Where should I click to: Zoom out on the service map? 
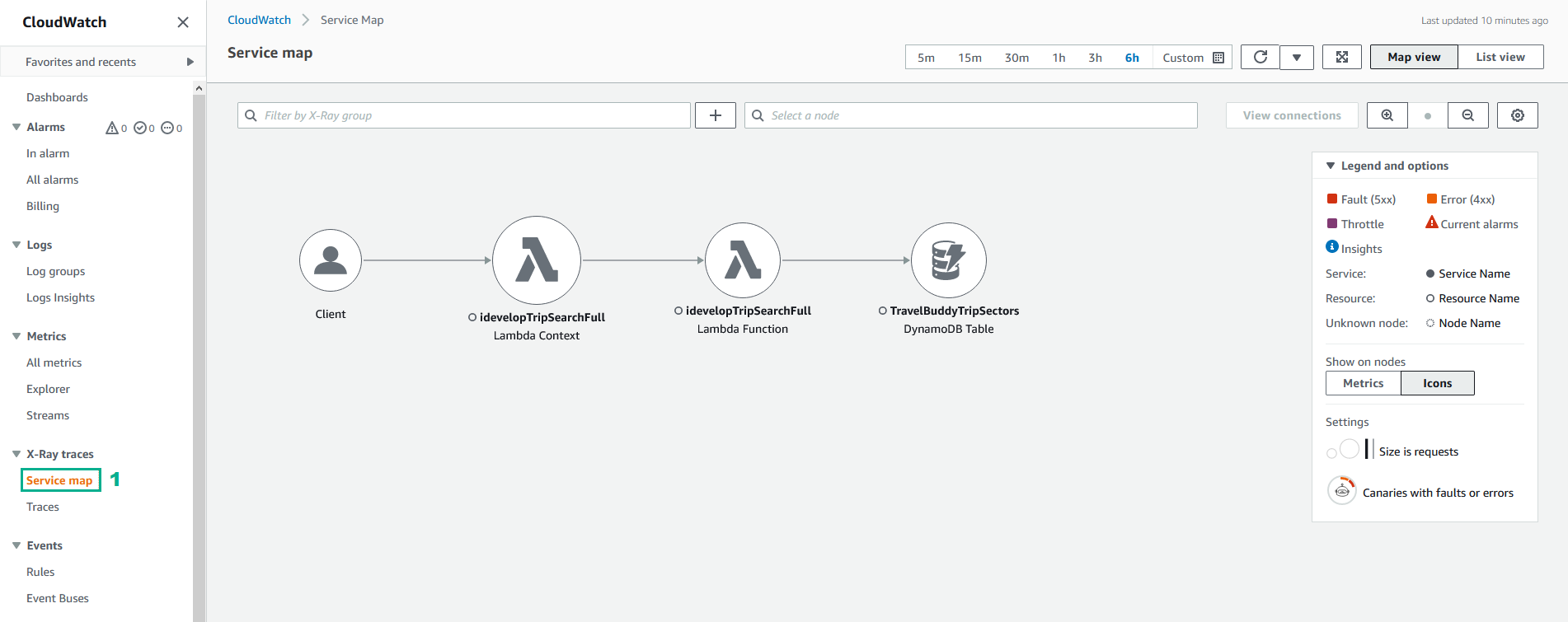point(1468,115)
